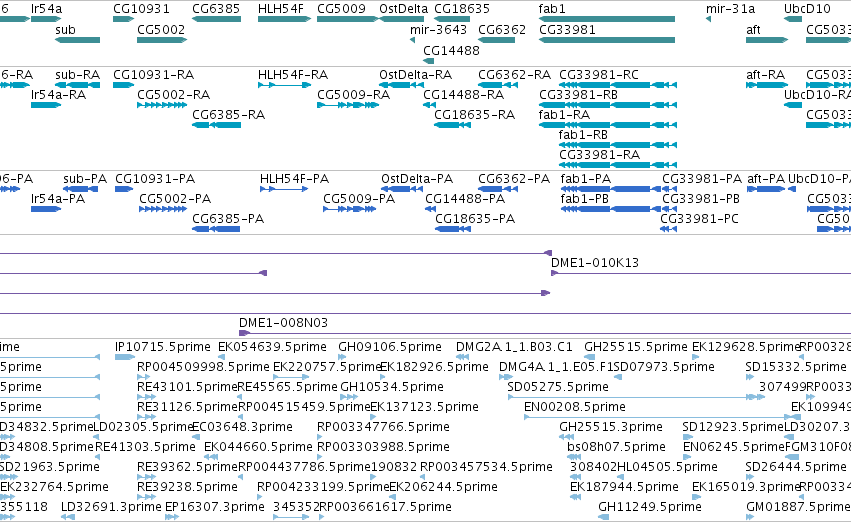The height and width of the screenshot is (522, 851).
Task: Select the CG33981-RB transcript
Action: 607,105
